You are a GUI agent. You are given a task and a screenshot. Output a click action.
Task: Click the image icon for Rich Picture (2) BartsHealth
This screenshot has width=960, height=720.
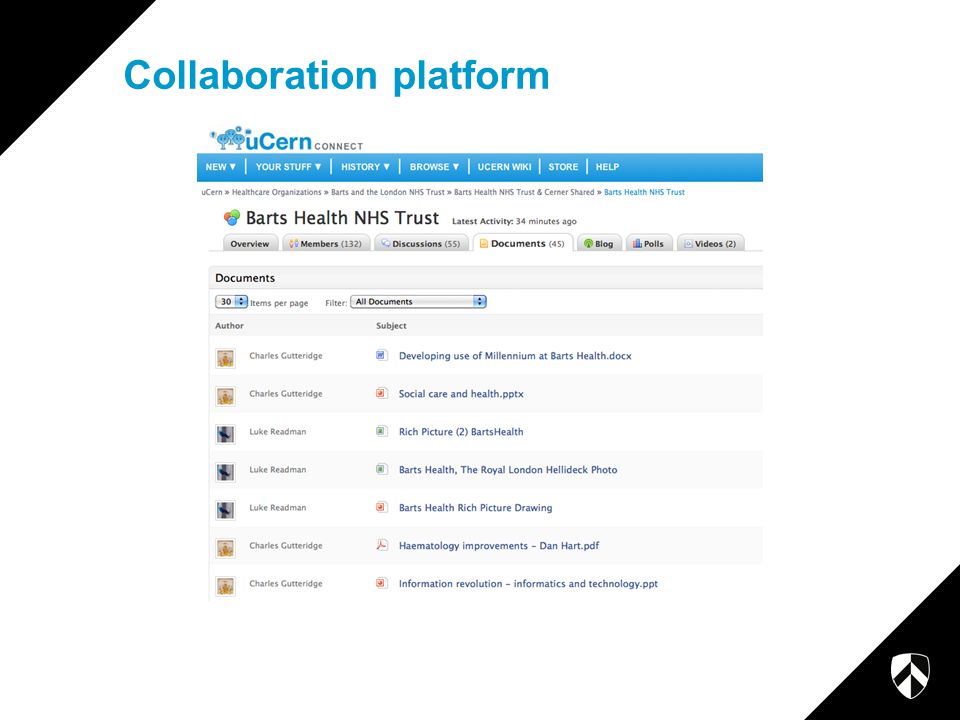381,431
